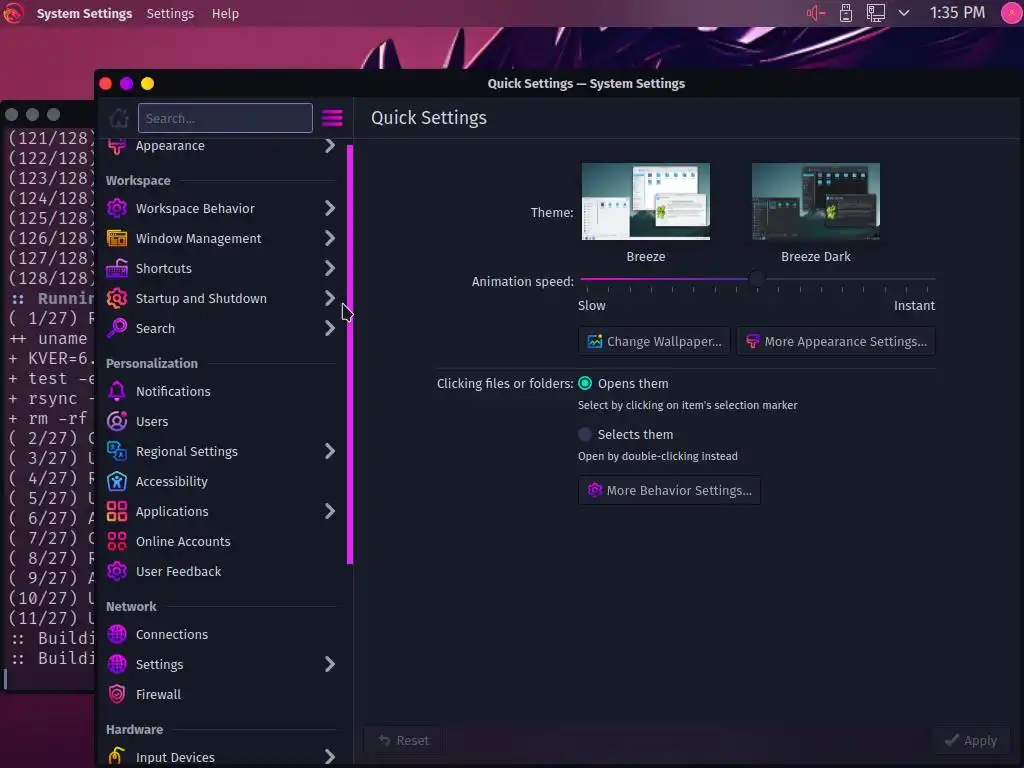Click the Search magnifier icon in sidebar
The height and width of the screenshot is (768, 1024).
point(117,328)
